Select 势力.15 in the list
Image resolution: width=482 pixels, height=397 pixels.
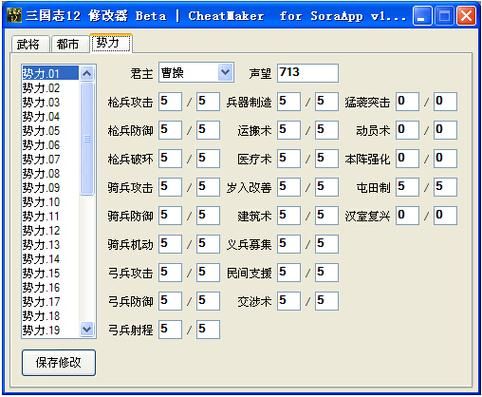coord(50,273)
